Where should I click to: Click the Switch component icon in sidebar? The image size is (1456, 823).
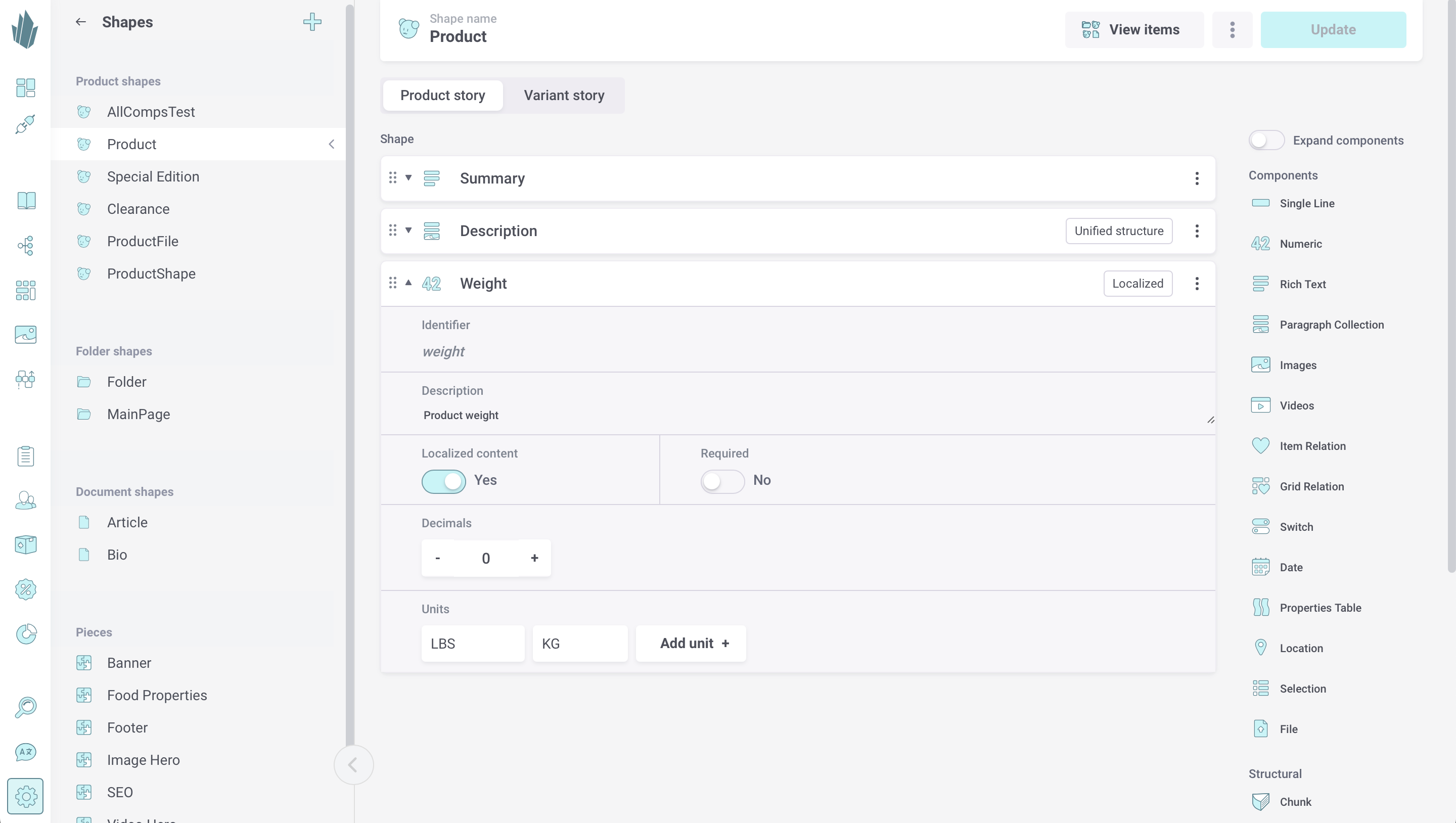point(1260,527)
